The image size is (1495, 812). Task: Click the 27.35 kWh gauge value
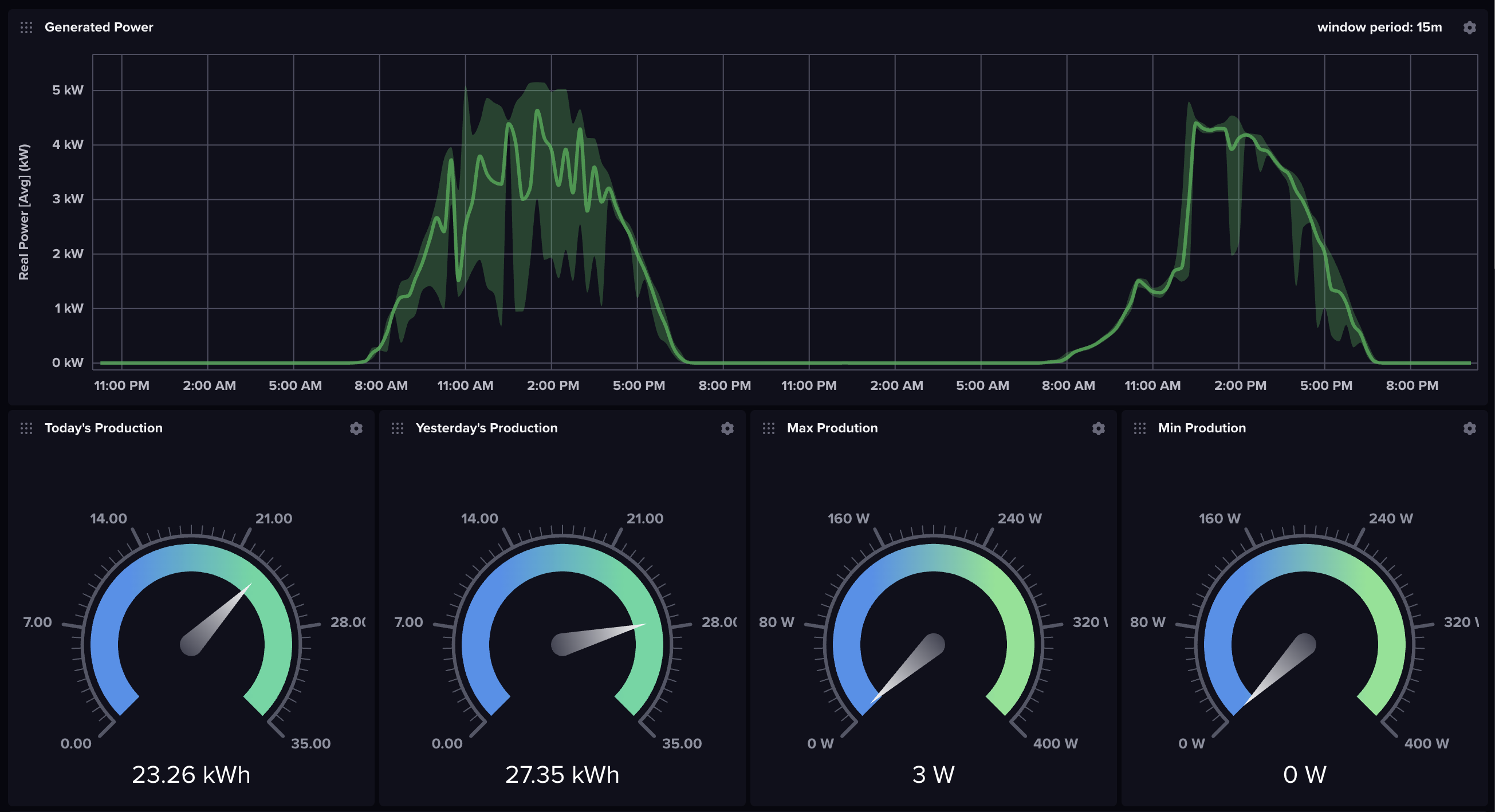click(x=562, y=775)
